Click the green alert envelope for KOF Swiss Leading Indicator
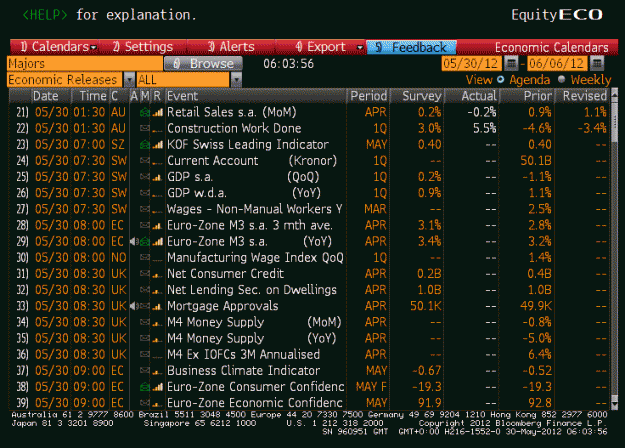 click(x=145, y=145)
